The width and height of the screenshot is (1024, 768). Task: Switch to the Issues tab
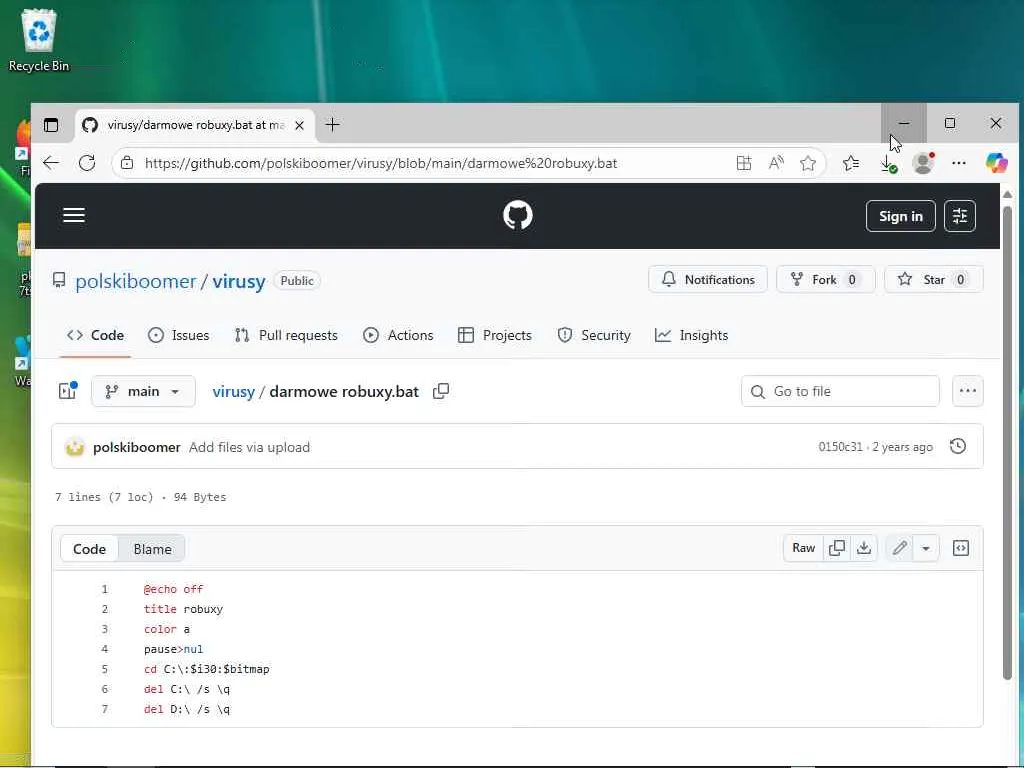pos(179,335)
